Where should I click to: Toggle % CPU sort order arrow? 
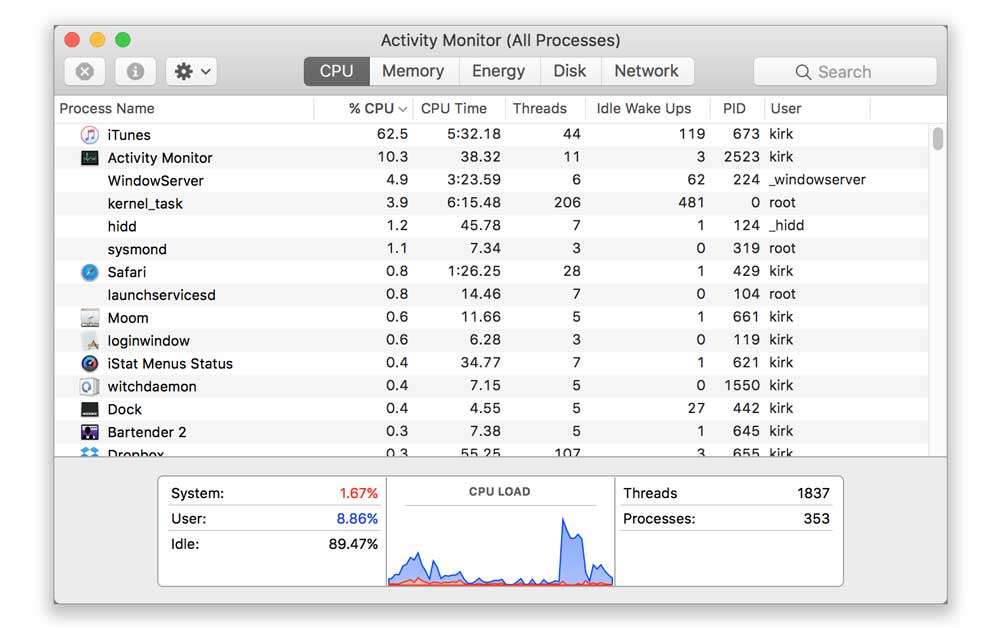coord(403,109)
